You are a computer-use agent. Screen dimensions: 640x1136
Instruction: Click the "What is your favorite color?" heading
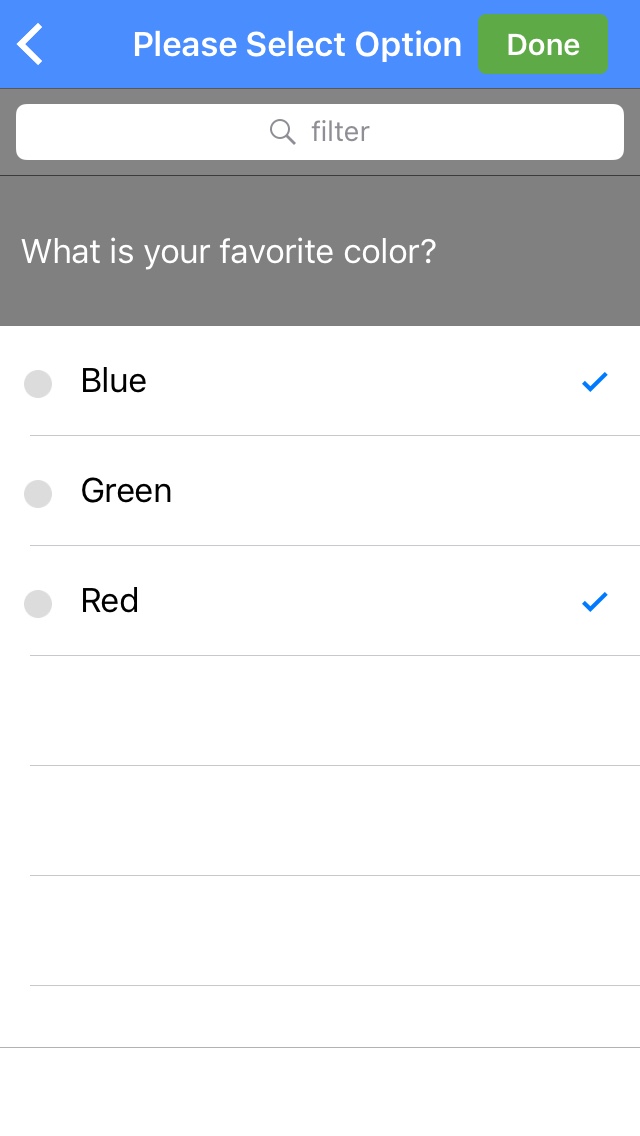click(229, 251)
